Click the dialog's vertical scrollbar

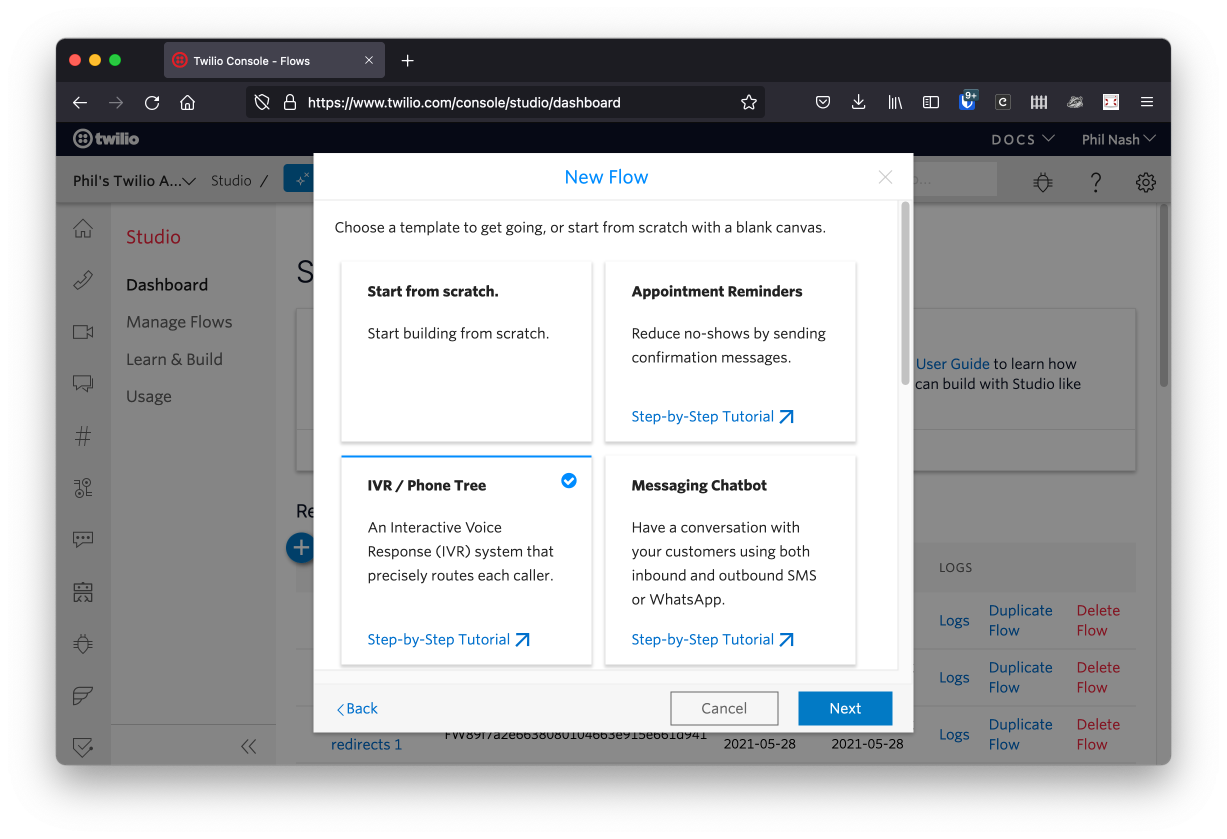pyautogui.click(x=905, y=294)
